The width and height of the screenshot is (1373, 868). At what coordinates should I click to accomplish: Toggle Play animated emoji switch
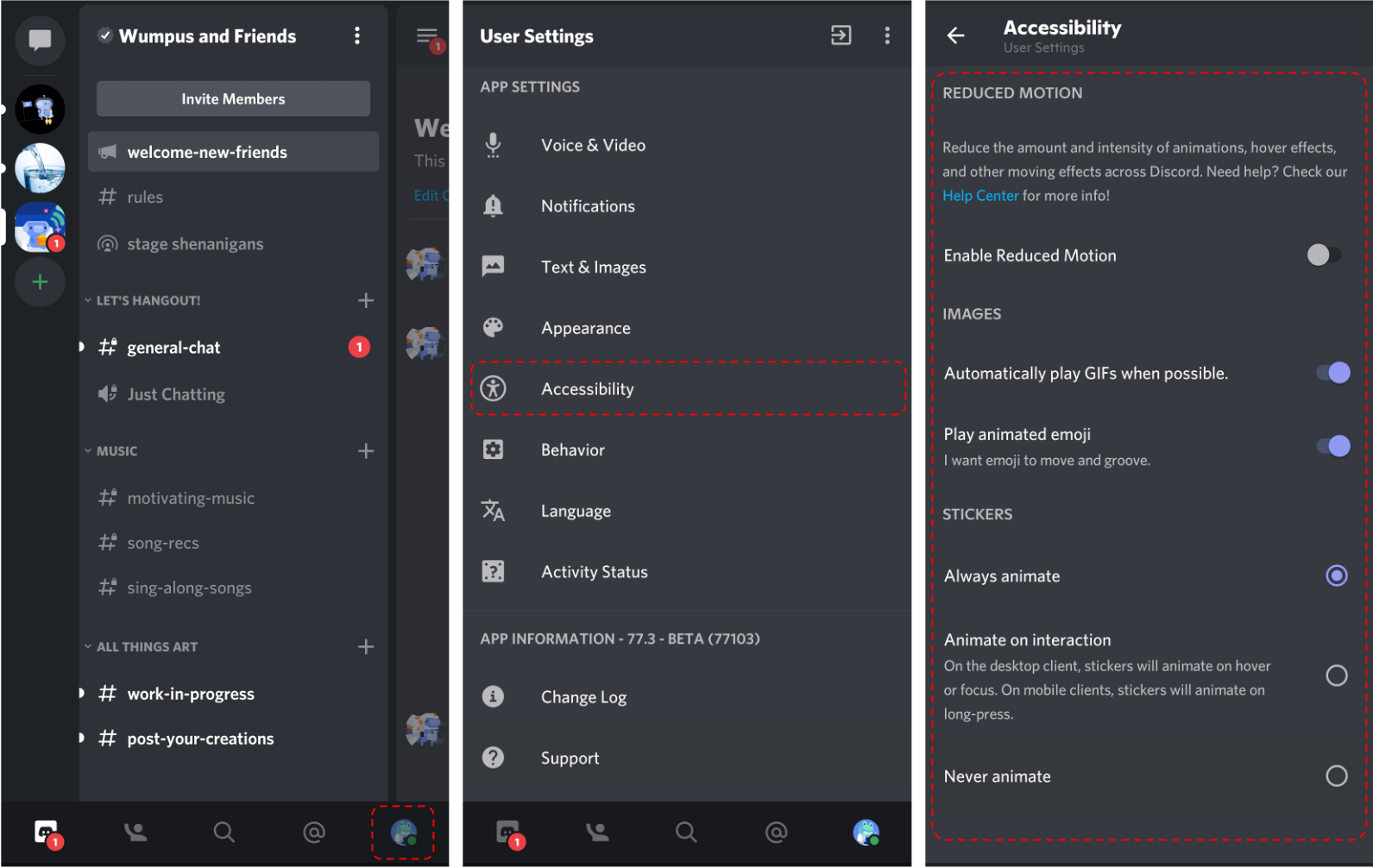pyautogui.click(x=1333, y=445)
